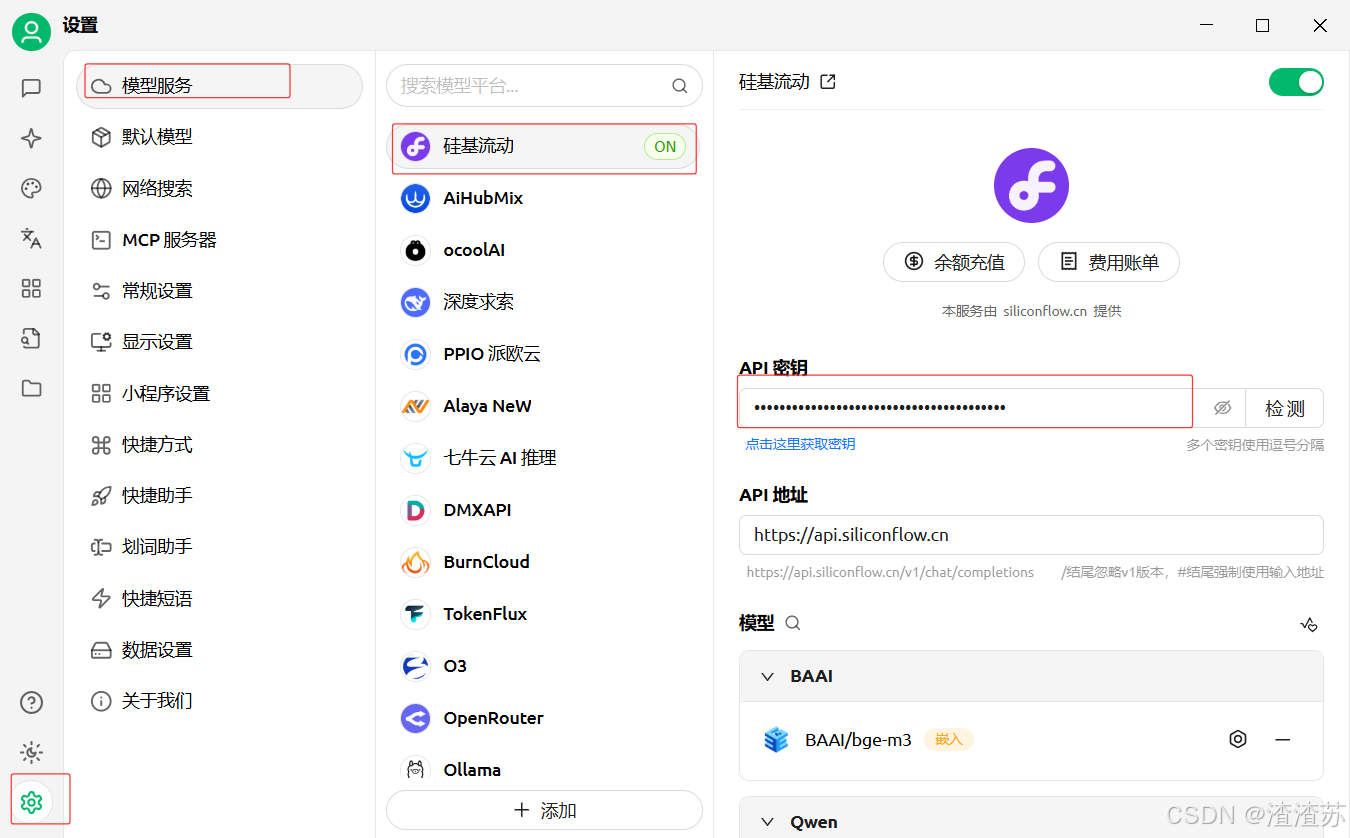Click 点击这里获取密钥 link
1350x838 pixels.
pyautogui.click(x=800, y=444)
